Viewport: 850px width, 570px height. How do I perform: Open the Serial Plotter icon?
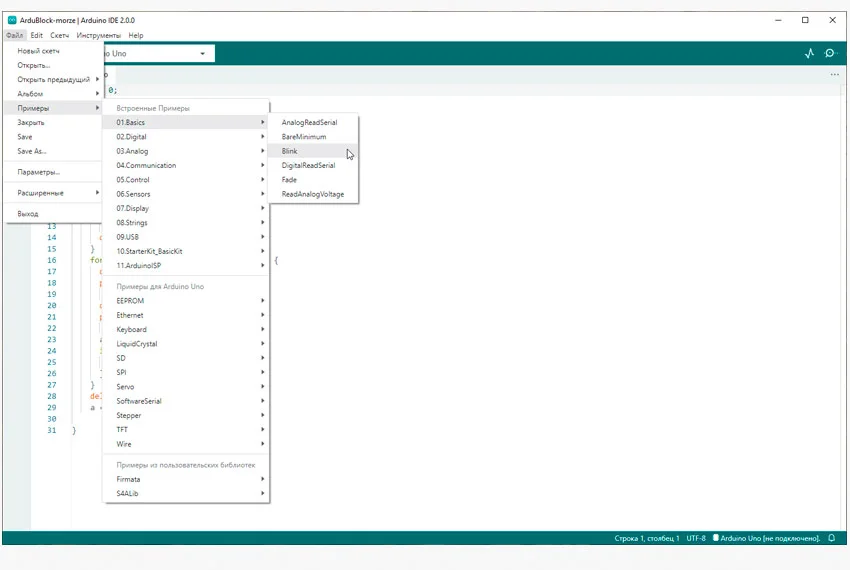809,54
